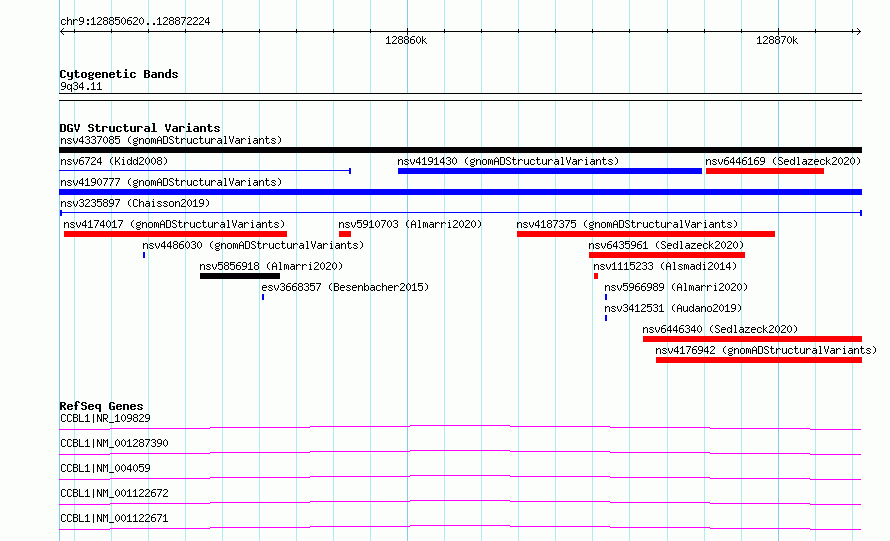Open nsv3235897 (Chaisson2019) label
This screenshot has width=890, height=541.
coord(135,203)
